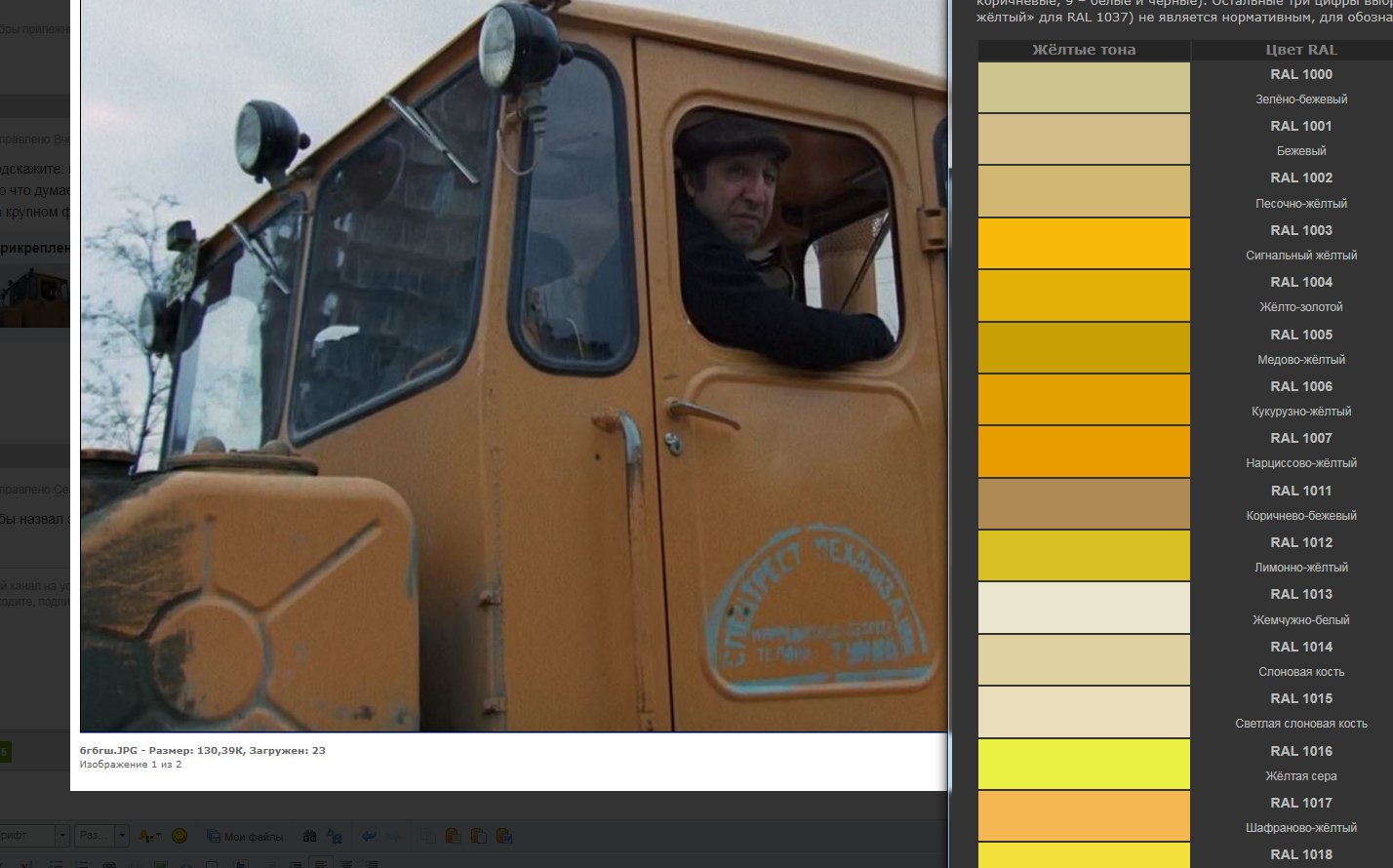The height and width of the screenshot is (868, 1393).
Task: Click the 'Жёлтая сера' color name
Action: (1301, 776)
